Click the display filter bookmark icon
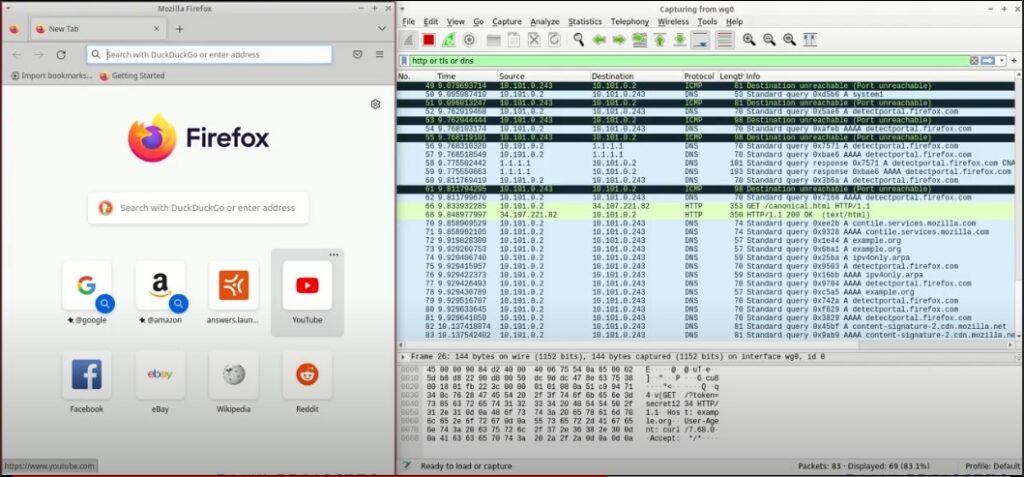 [405, 61]
